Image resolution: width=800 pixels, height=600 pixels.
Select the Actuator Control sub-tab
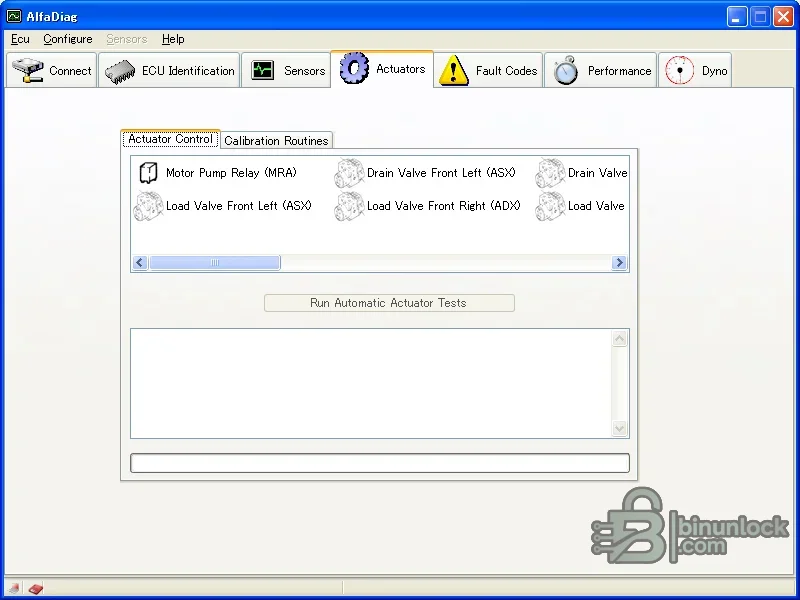point(170,139)
